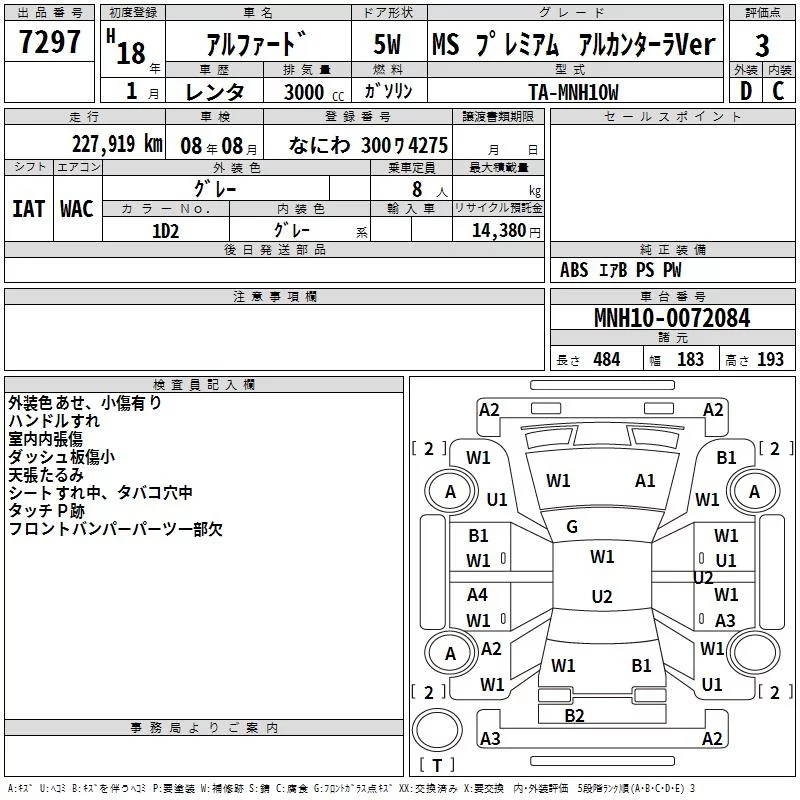Select interior color グレー 系
800x800 pixels.
tap(320, 230)
